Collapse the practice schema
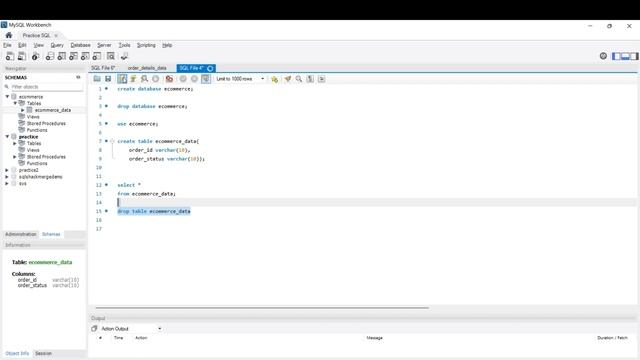Screen dimensions: 640x360 pyautogui.click(x=7, y=137)
